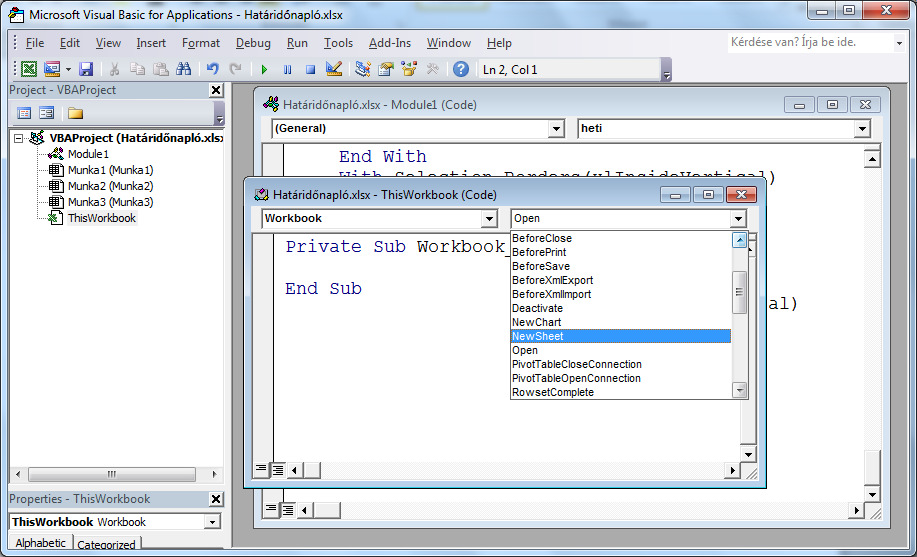Open heti procedure dropdown in Module1 window
The width and height of the screenshot is (917, 557).
(862, 129)
